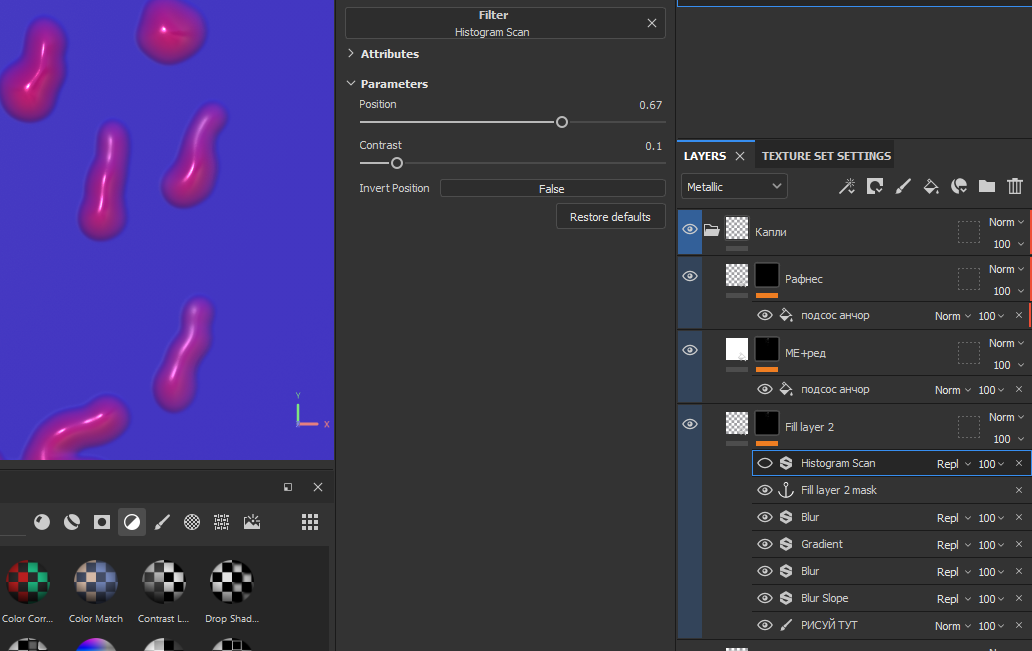Select the Color Match filter thumbnail
This screenshot has height=651, width=1032.
click(x=96, y=581)
